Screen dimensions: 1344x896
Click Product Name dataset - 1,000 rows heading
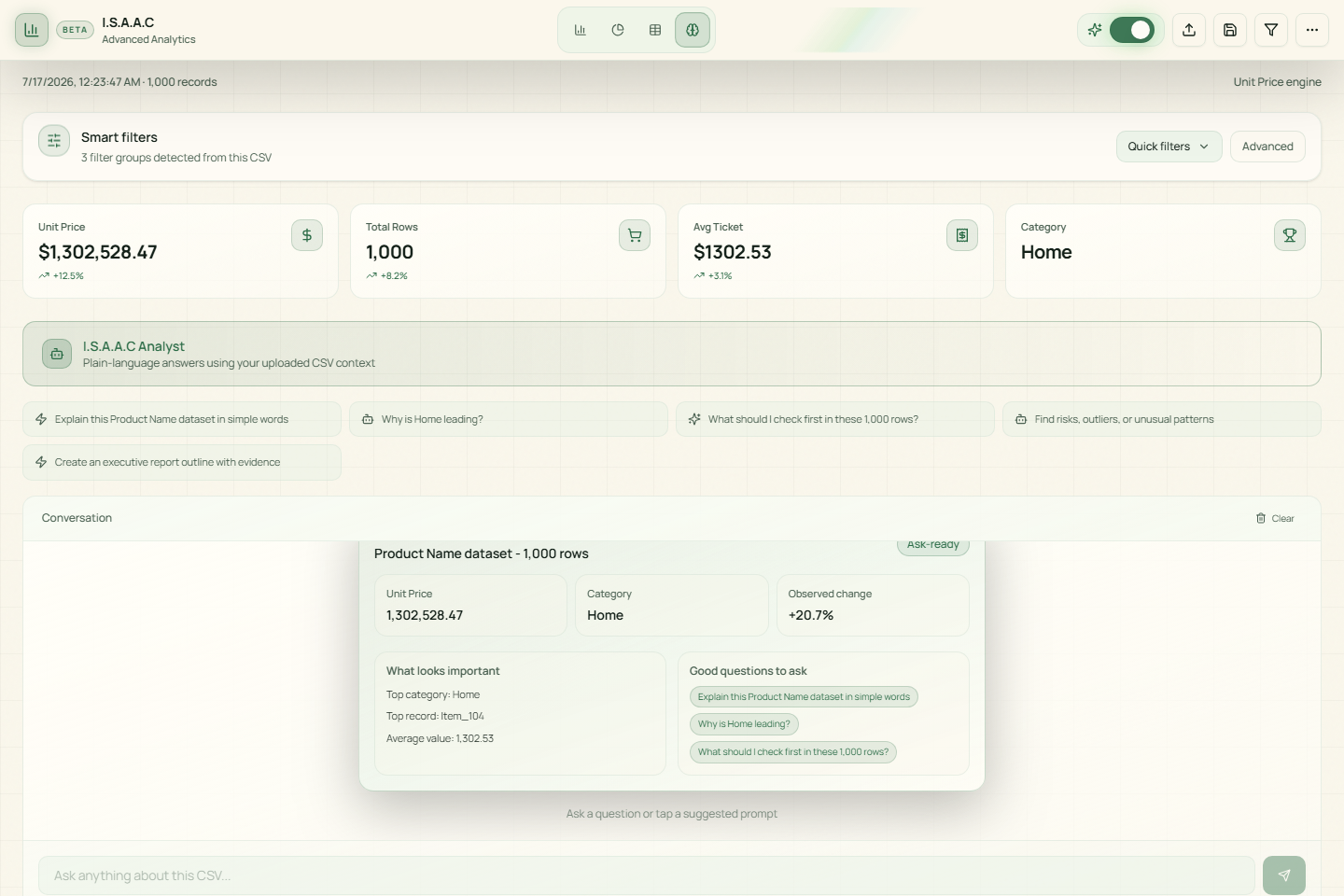(x=482, y=553)
